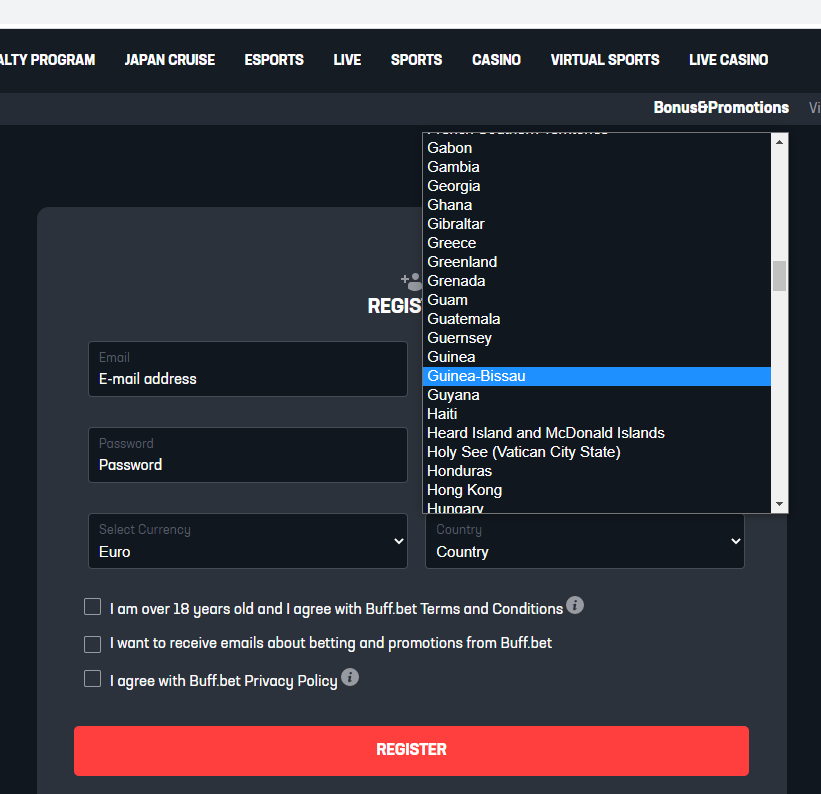
Task: Pick Grenada from the country list
Action: (596, 281)
